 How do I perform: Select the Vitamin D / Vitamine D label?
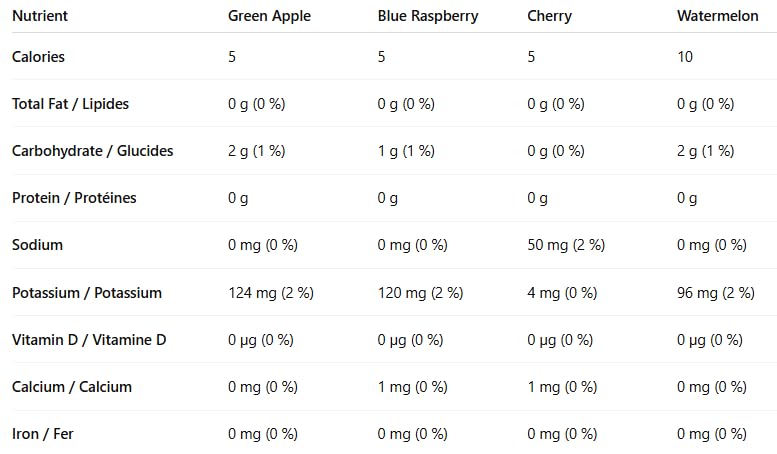(89, 340)
